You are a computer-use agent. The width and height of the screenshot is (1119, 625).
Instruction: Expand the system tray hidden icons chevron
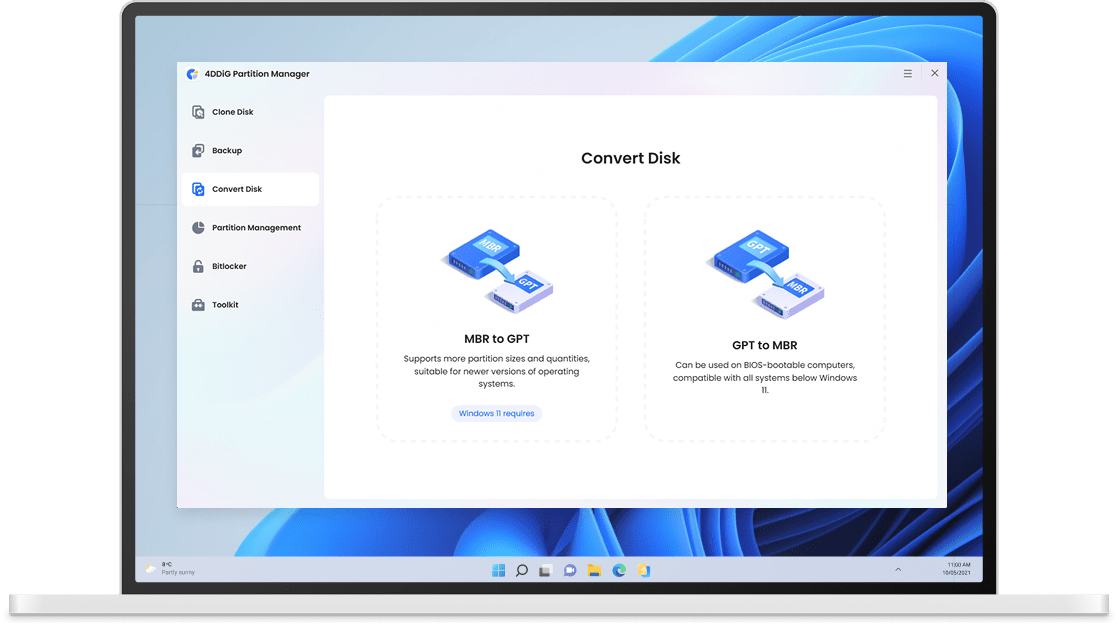898,569
